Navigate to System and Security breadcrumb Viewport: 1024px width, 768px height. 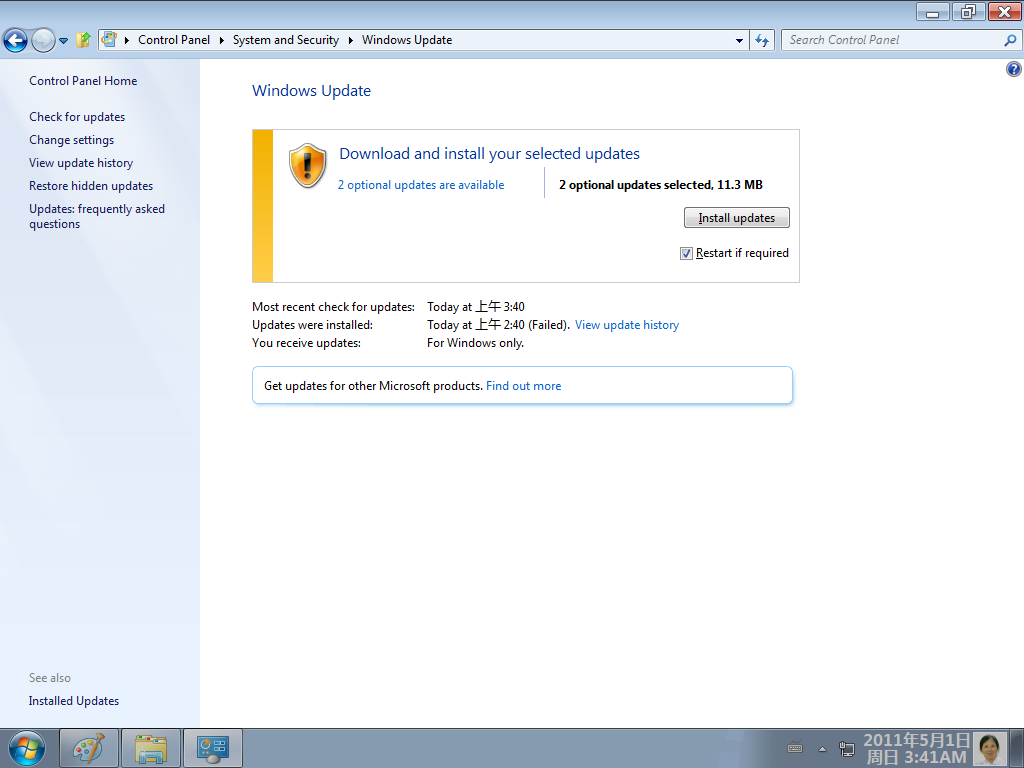point(285,40)
